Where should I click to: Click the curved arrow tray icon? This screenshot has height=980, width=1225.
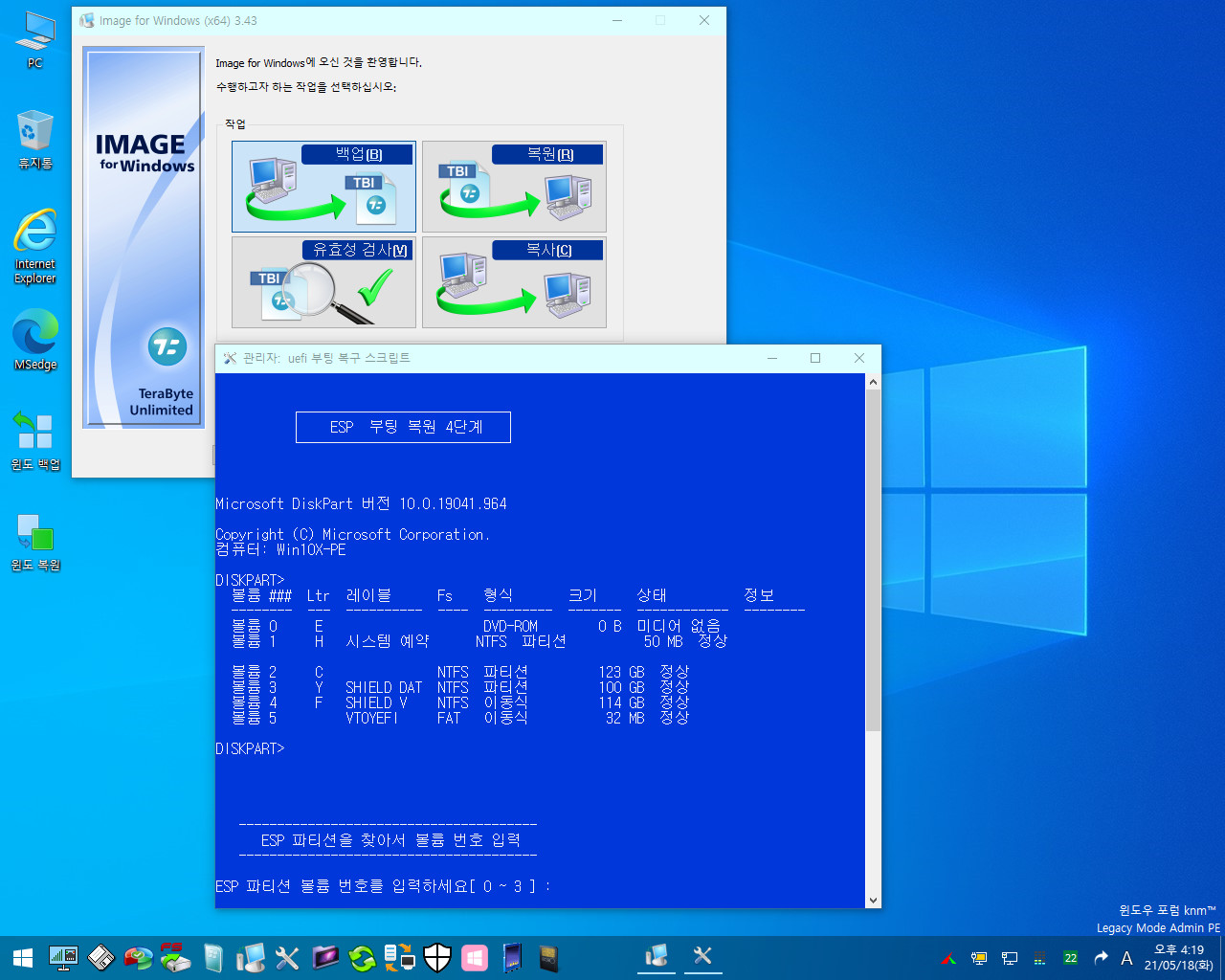tap(1101, 958)
